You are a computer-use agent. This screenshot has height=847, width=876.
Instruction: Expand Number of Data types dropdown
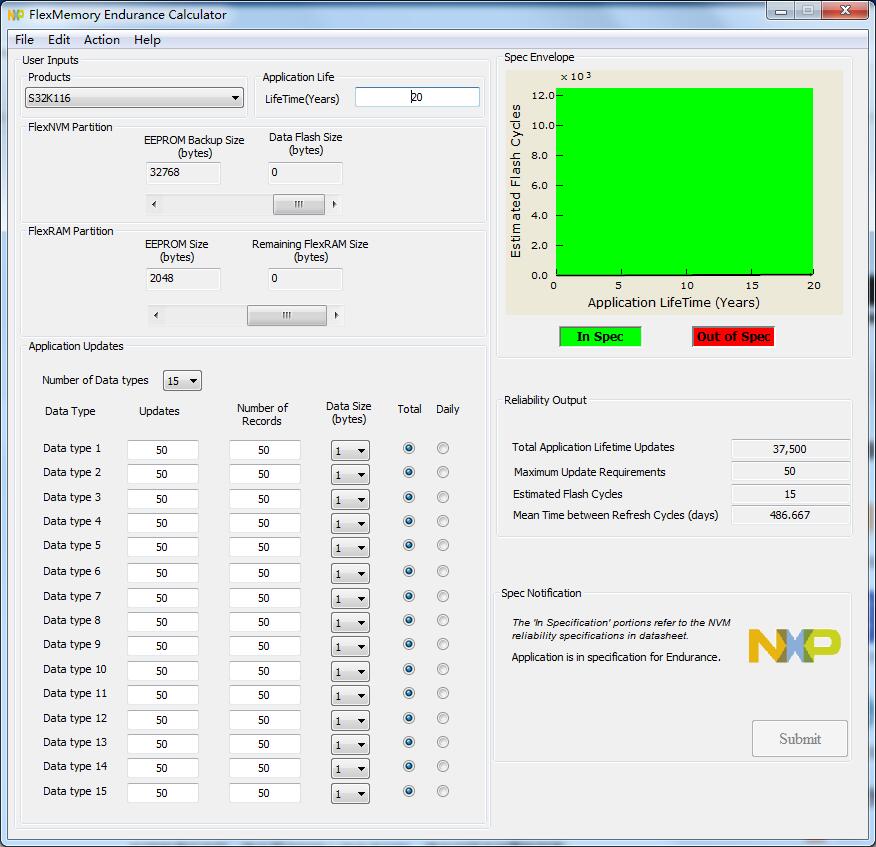click(x=182, y=381)
